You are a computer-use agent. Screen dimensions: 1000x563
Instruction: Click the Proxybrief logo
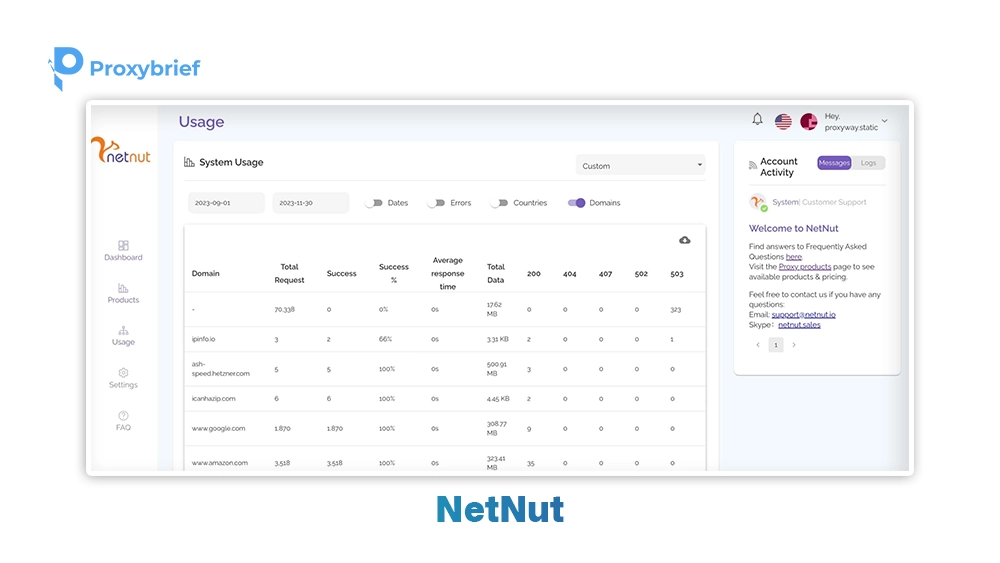(124, 68)
